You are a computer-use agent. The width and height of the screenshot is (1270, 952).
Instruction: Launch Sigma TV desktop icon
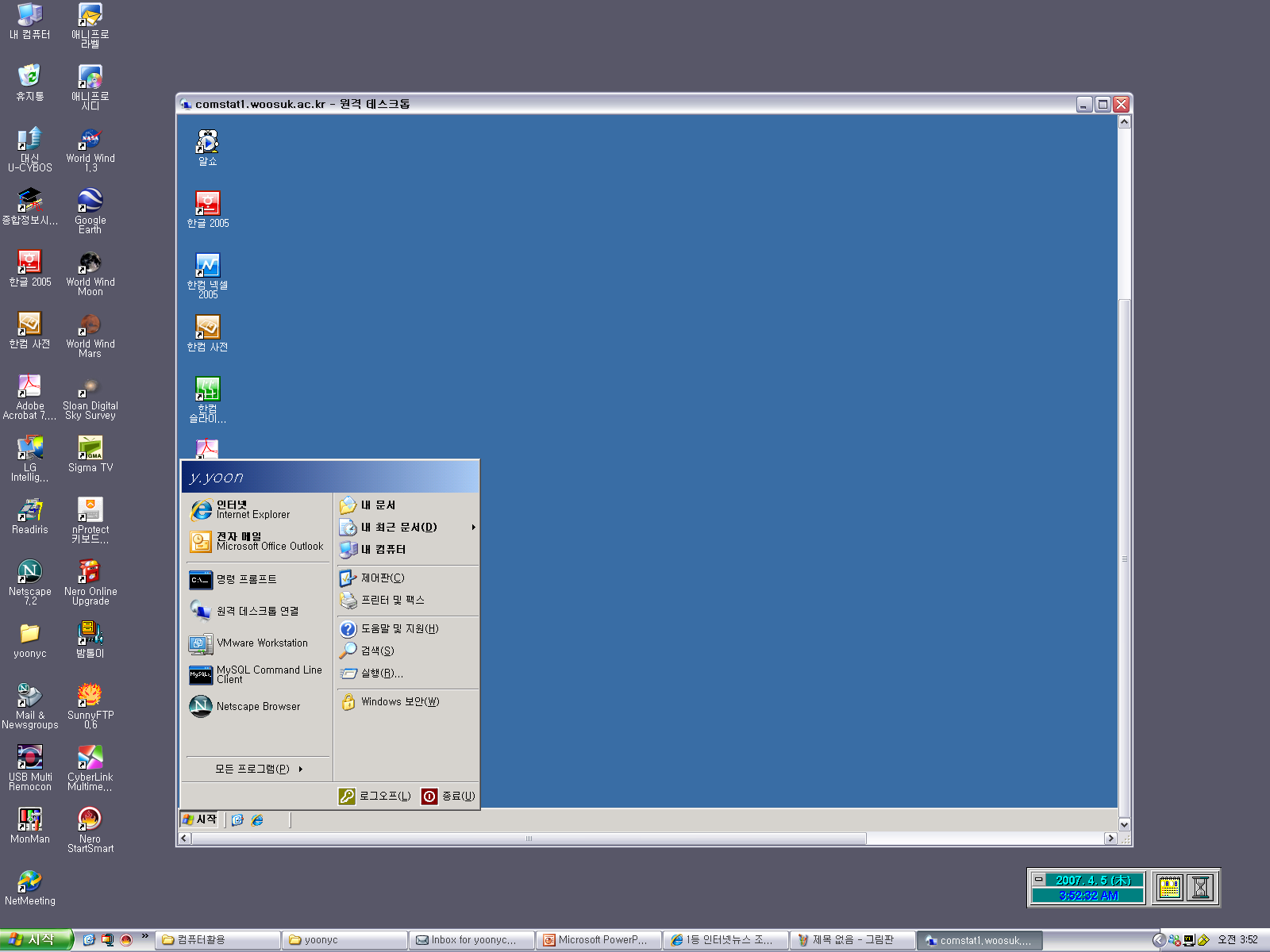pyautogui.click(x=90, y=454)
